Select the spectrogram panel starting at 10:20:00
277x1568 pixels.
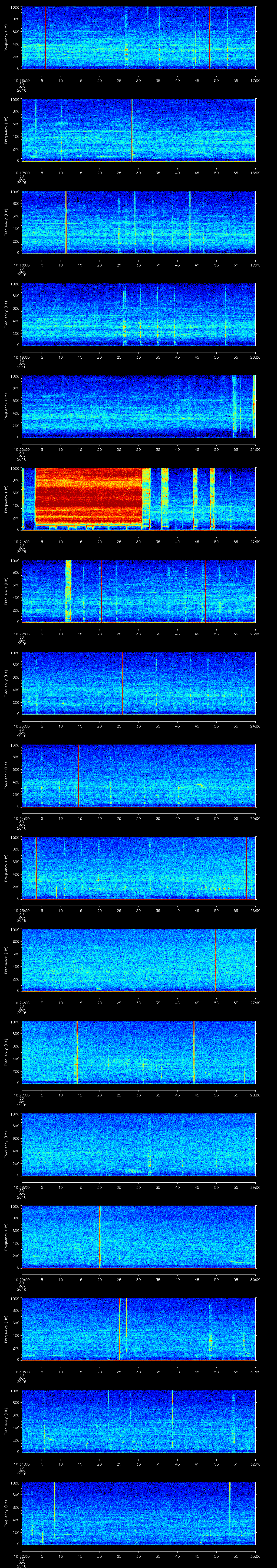pos(138,407)
